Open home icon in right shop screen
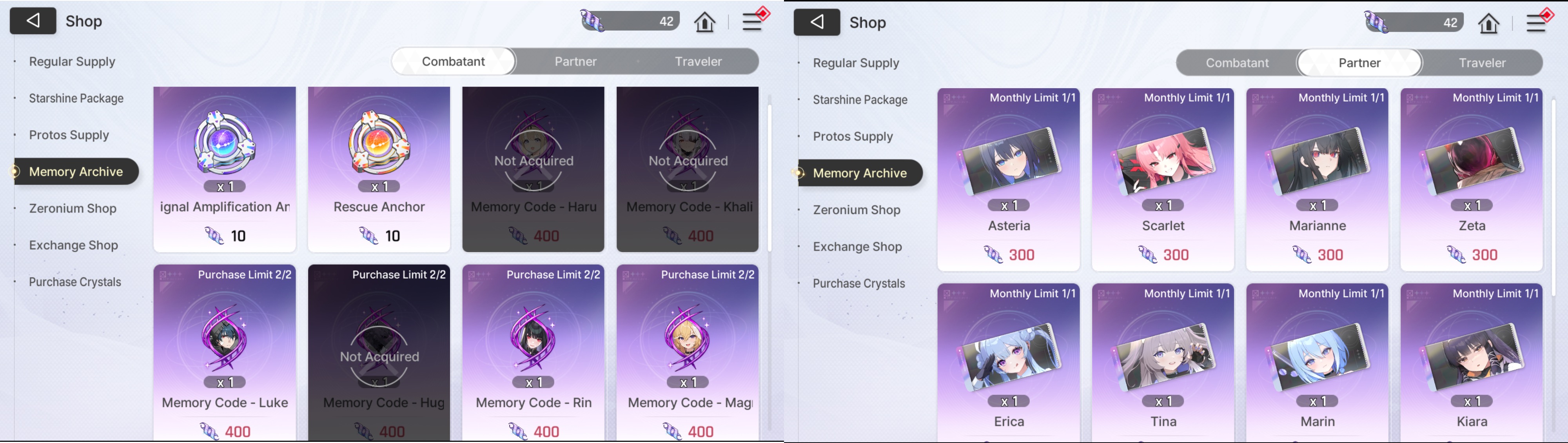 click(1489, 23)
